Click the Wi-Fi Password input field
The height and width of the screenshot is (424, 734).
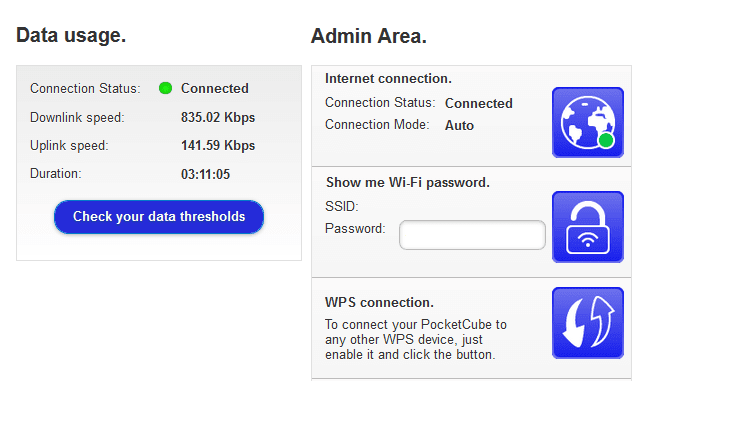(472, 235)
